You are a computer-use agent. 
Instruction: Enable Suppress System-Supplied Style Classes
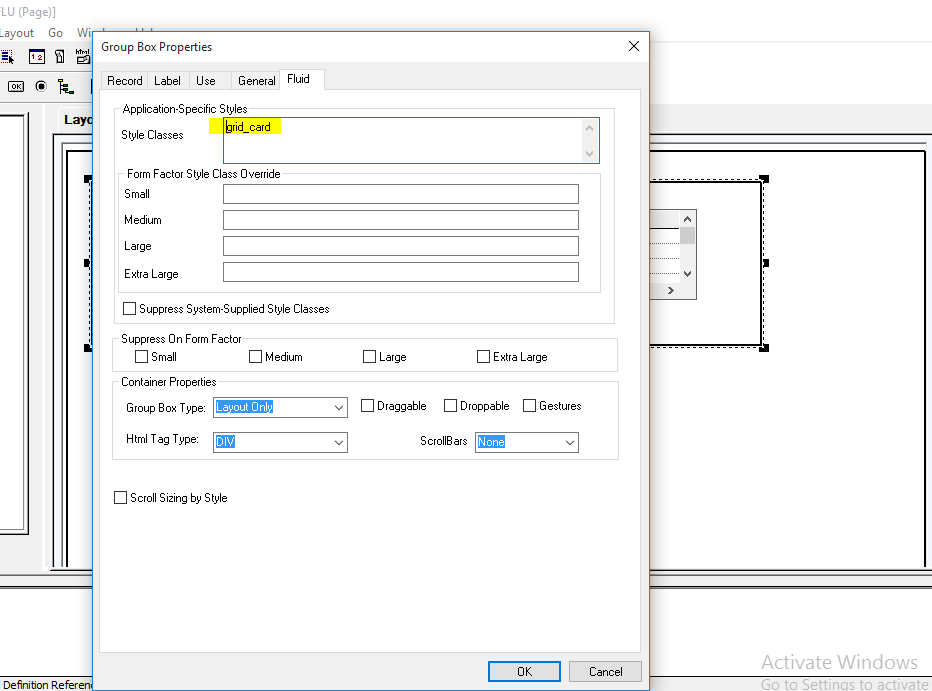(129, 308)
